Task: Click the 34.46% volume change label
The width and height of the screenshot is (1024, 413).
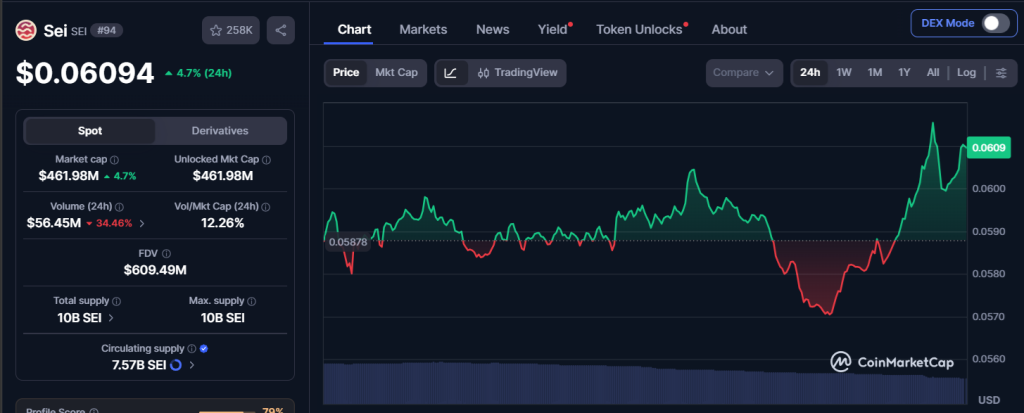Action: point(109,223)
